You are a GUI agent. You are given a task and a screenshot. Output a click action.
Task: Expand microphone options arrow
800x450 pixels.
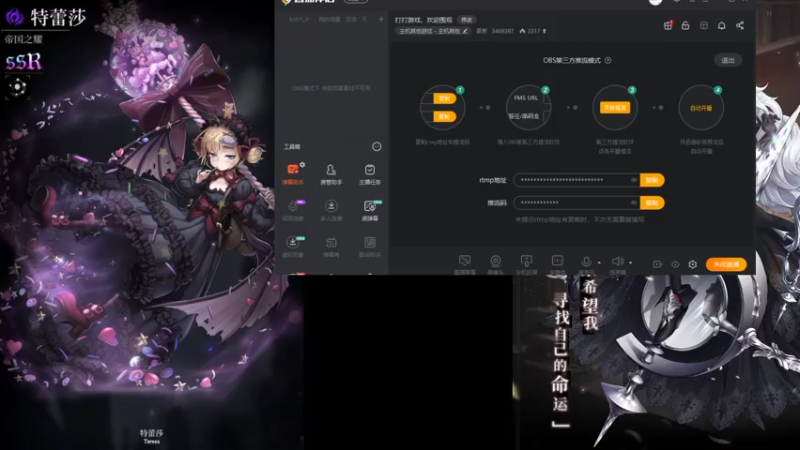599,263
